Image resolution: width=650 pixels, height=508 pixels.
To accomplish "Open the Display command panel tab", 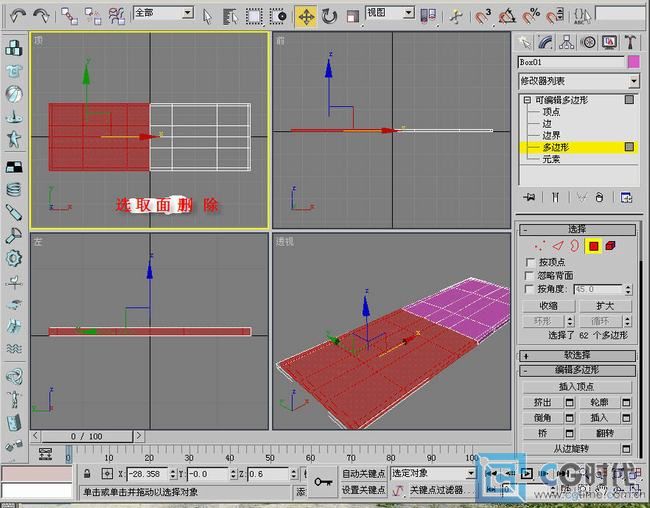I will (x=609, y=42).
